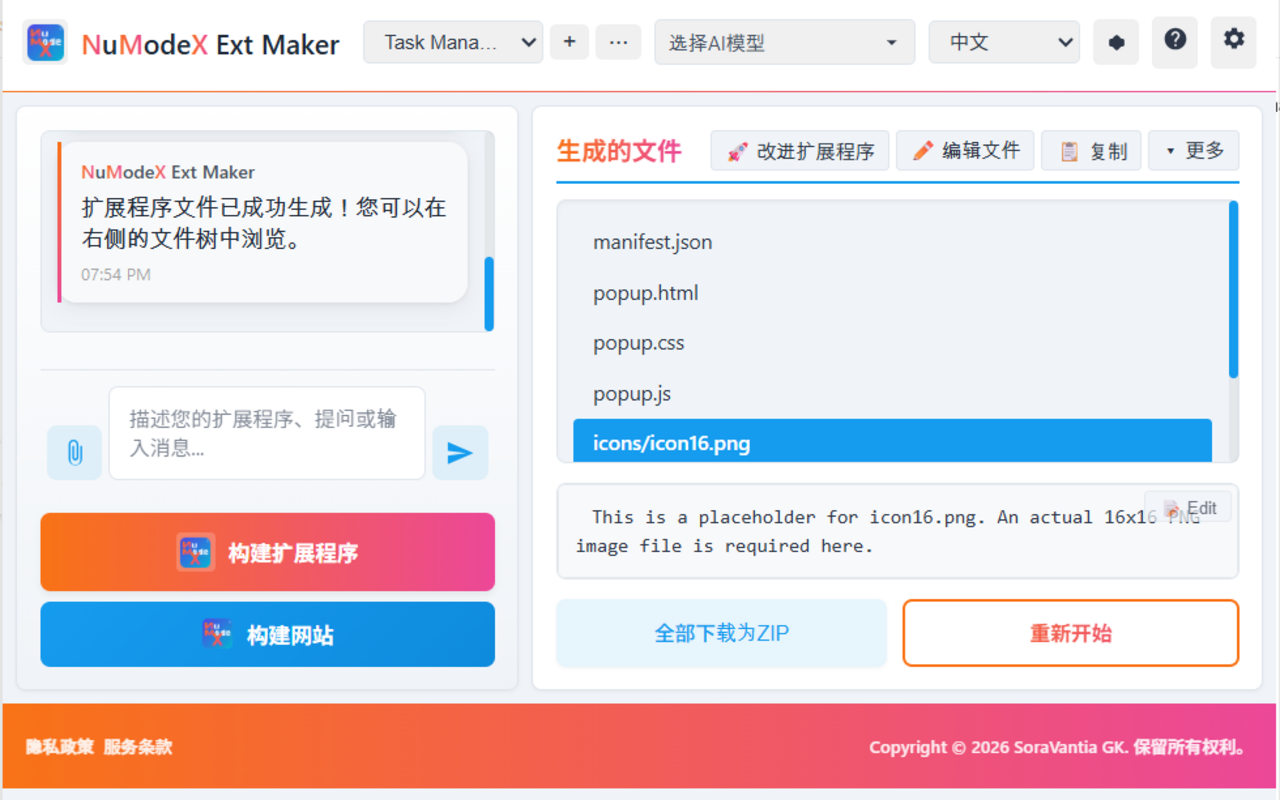
Task: Click the plugin diamond icon in the toolbar
Action: click(x=1115, y=42)
